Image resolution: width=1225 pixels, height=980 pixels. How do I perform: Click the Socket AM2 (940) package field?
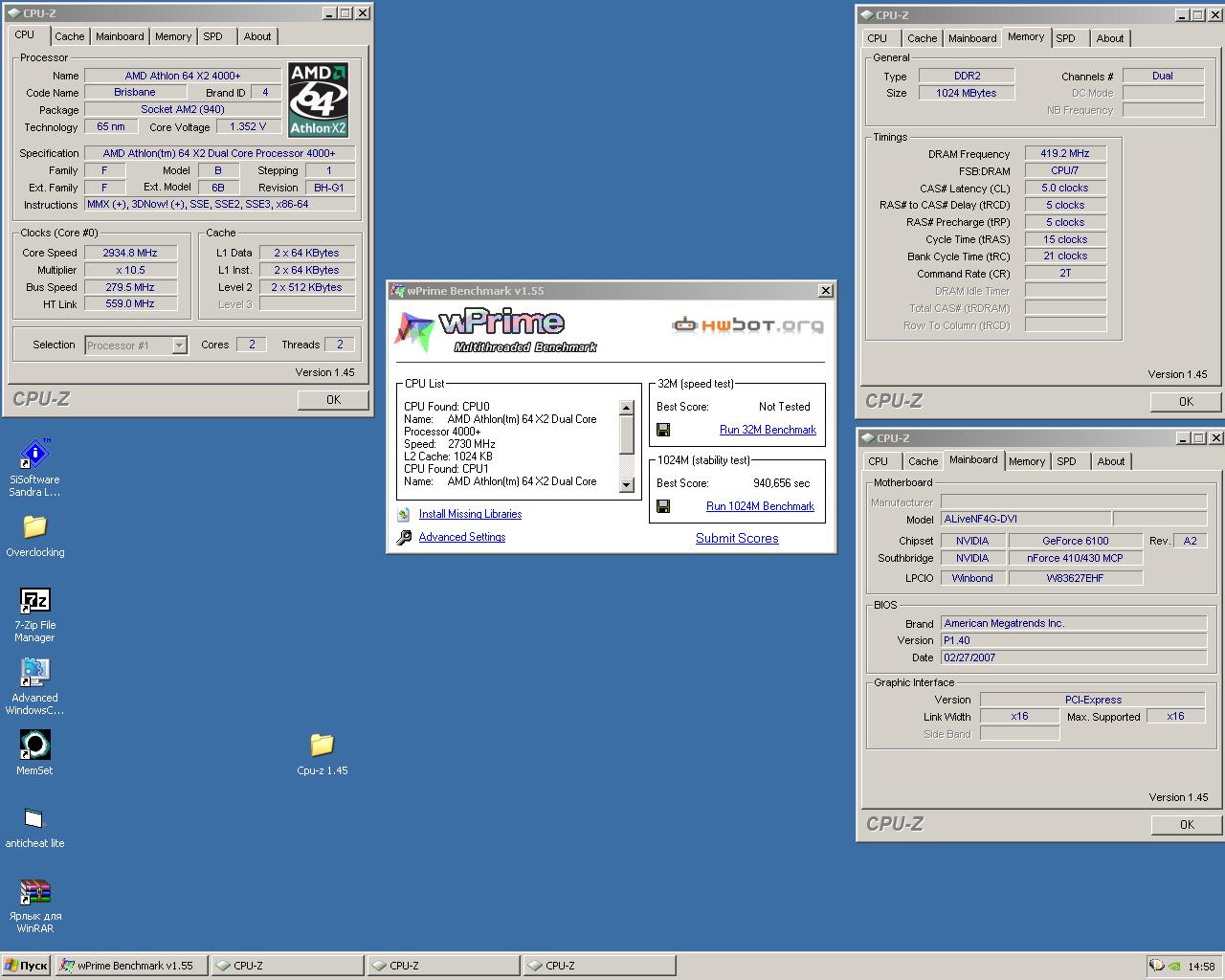click(x=183, y=109)
